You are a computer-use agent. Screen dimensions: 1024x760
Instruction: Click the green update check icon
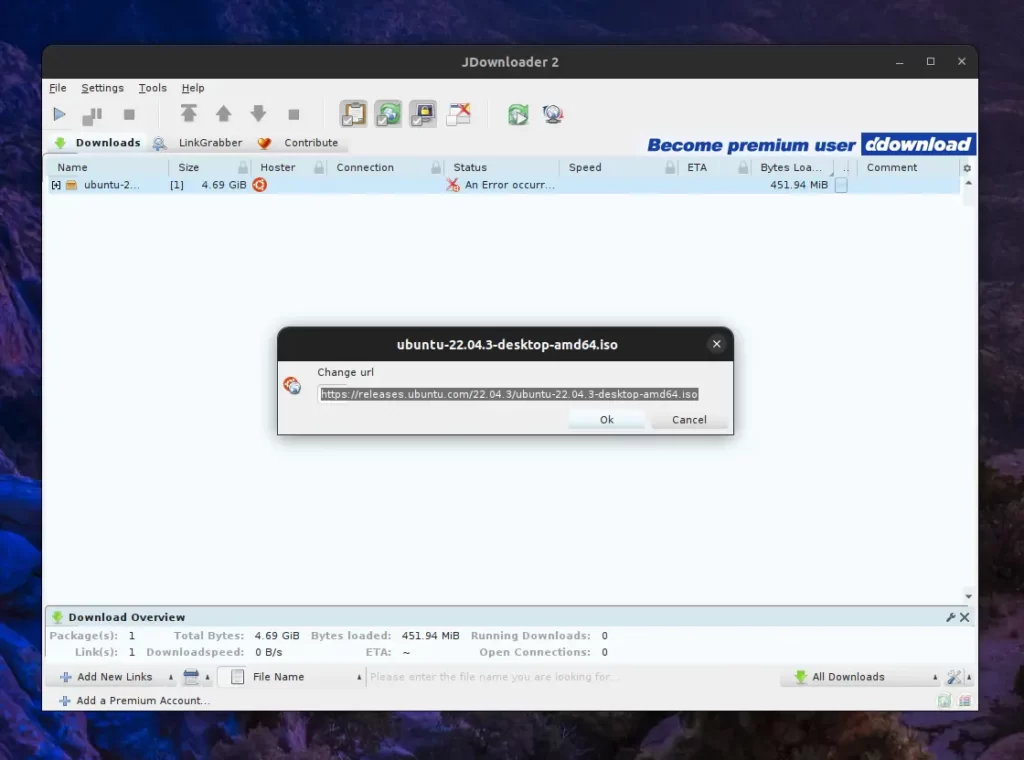[x=518, y=114]
